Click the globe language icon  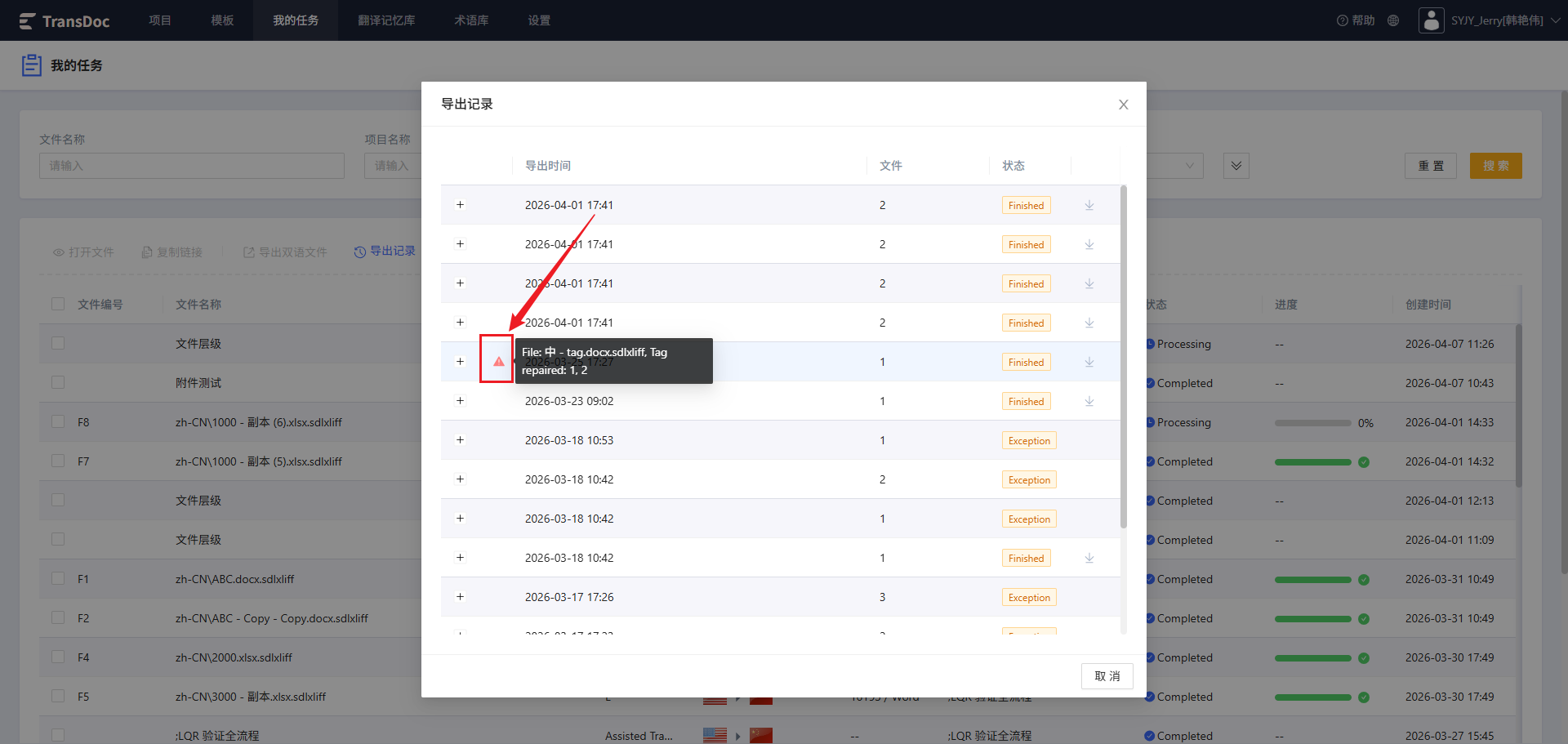[x=1393, y=20]
